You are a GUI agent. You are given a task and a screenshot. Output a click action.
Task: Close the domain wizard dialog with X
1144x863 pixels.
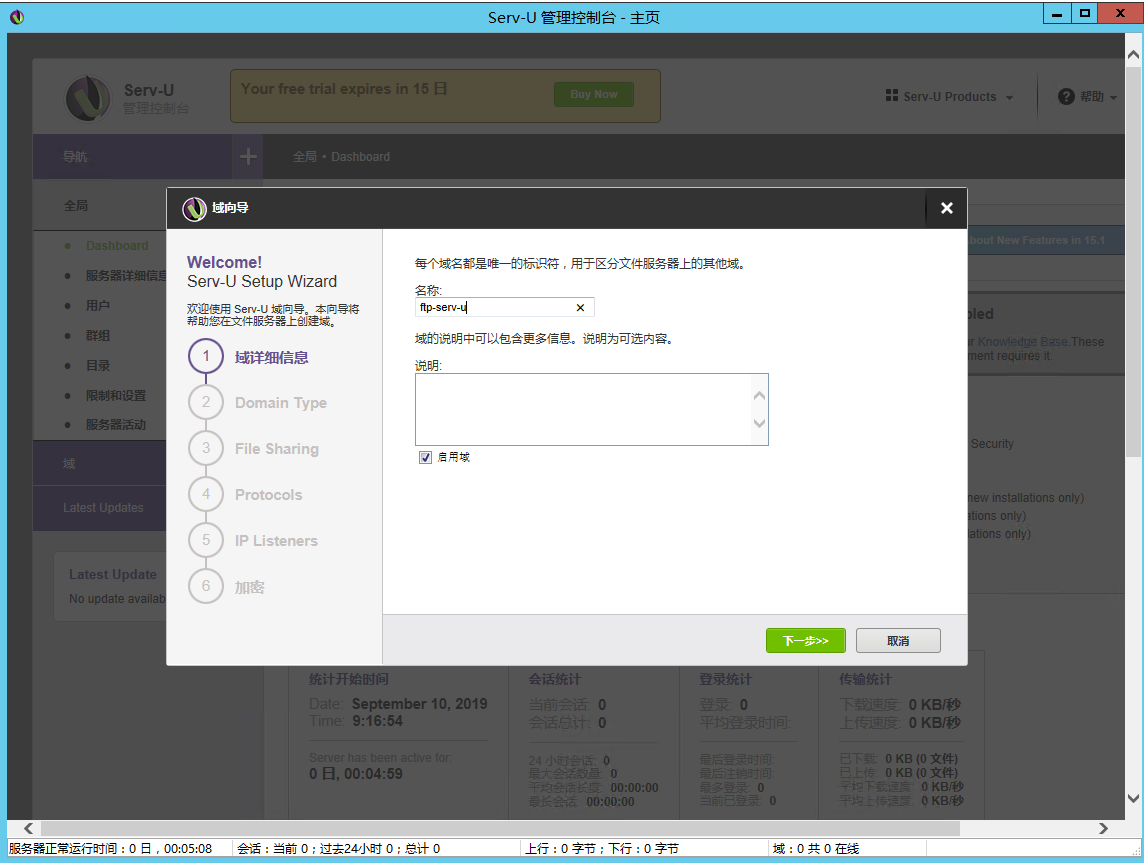point(946,208)
